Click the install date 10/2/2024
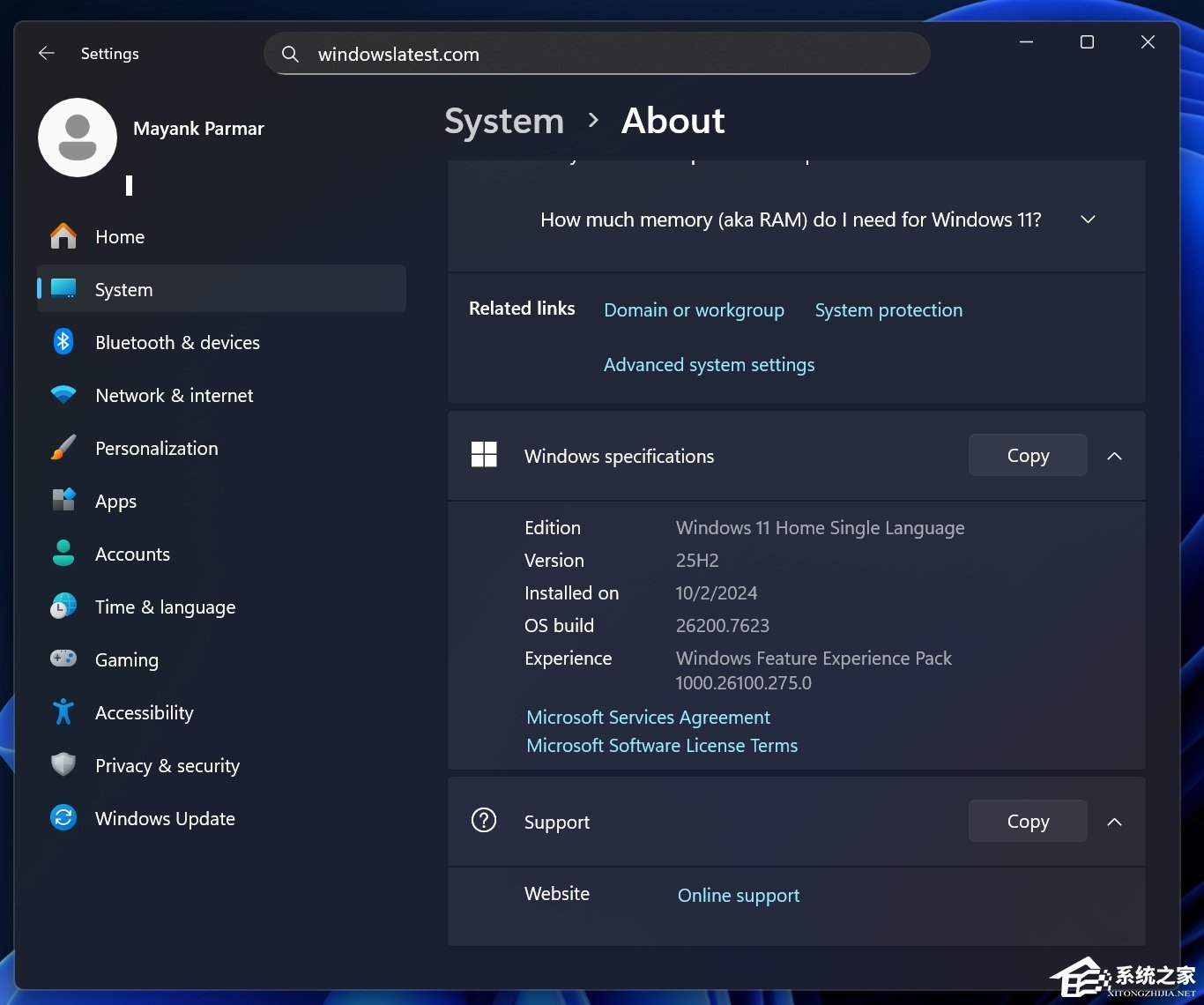This screenshot has width=1204, height=1005. click(717, 593)
